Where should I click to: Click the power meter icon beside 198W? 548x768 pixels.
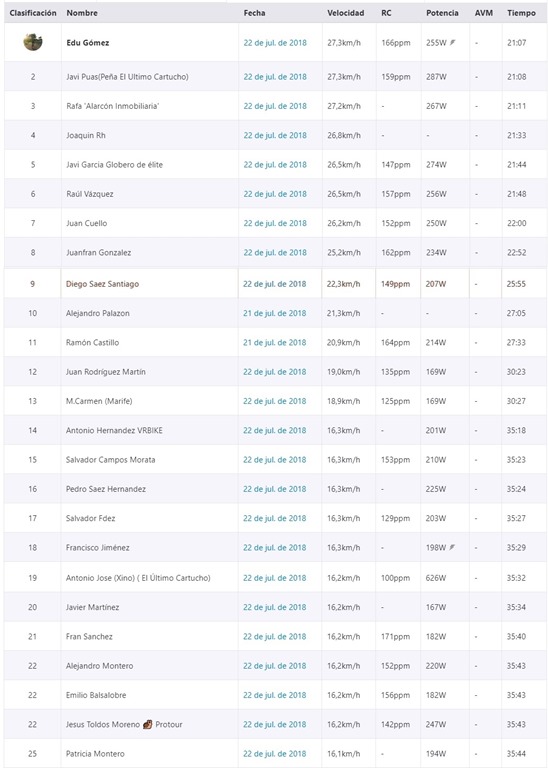452,547
